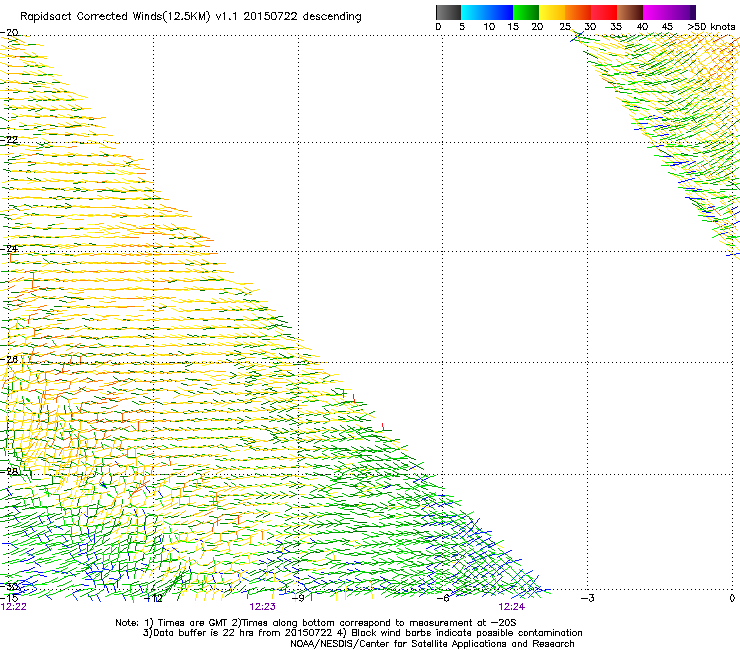This screenshot has height=650, width=740.
Task: Click the '-22' latitude axis label
Action: 9,139
